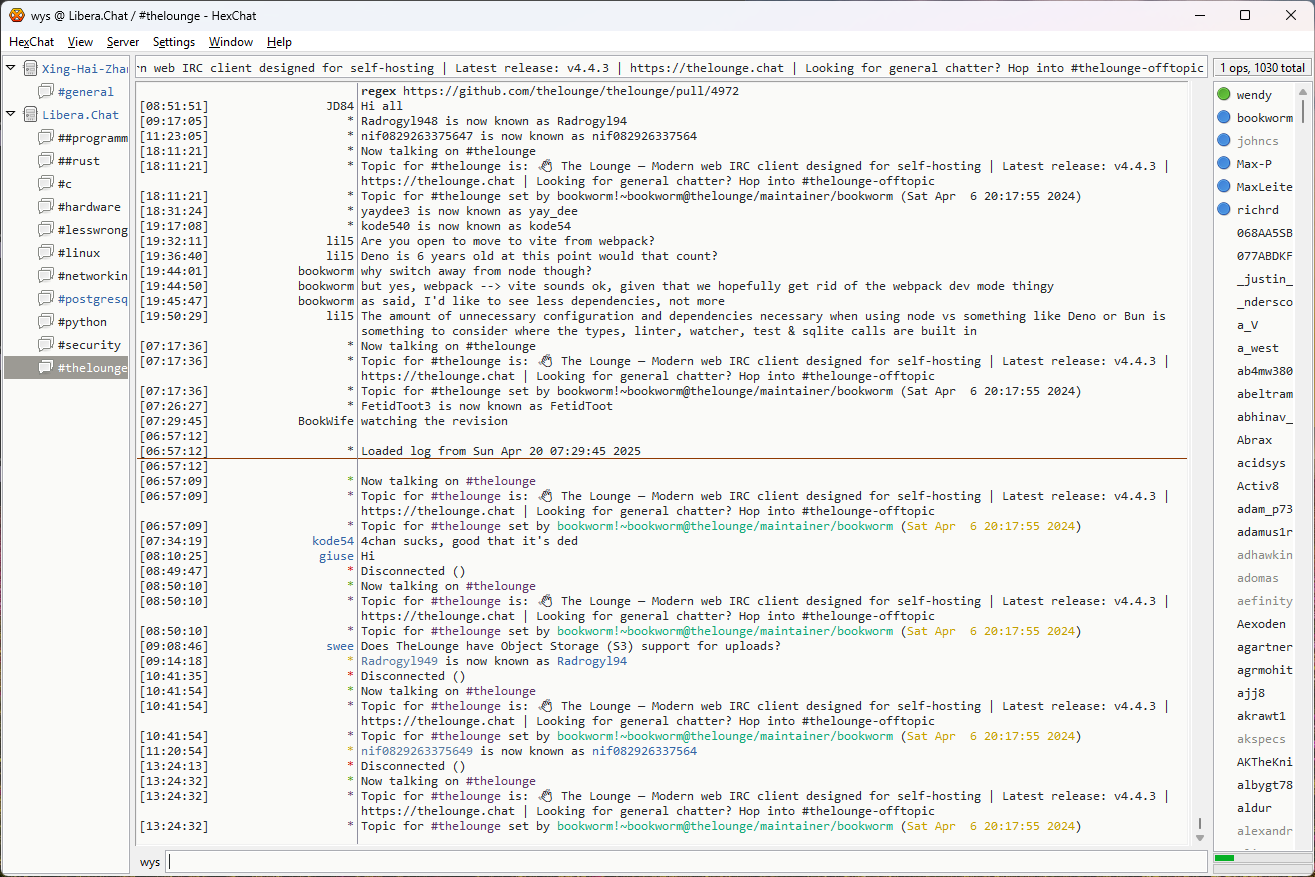Switch to the #linux channel

click(79, 253)
